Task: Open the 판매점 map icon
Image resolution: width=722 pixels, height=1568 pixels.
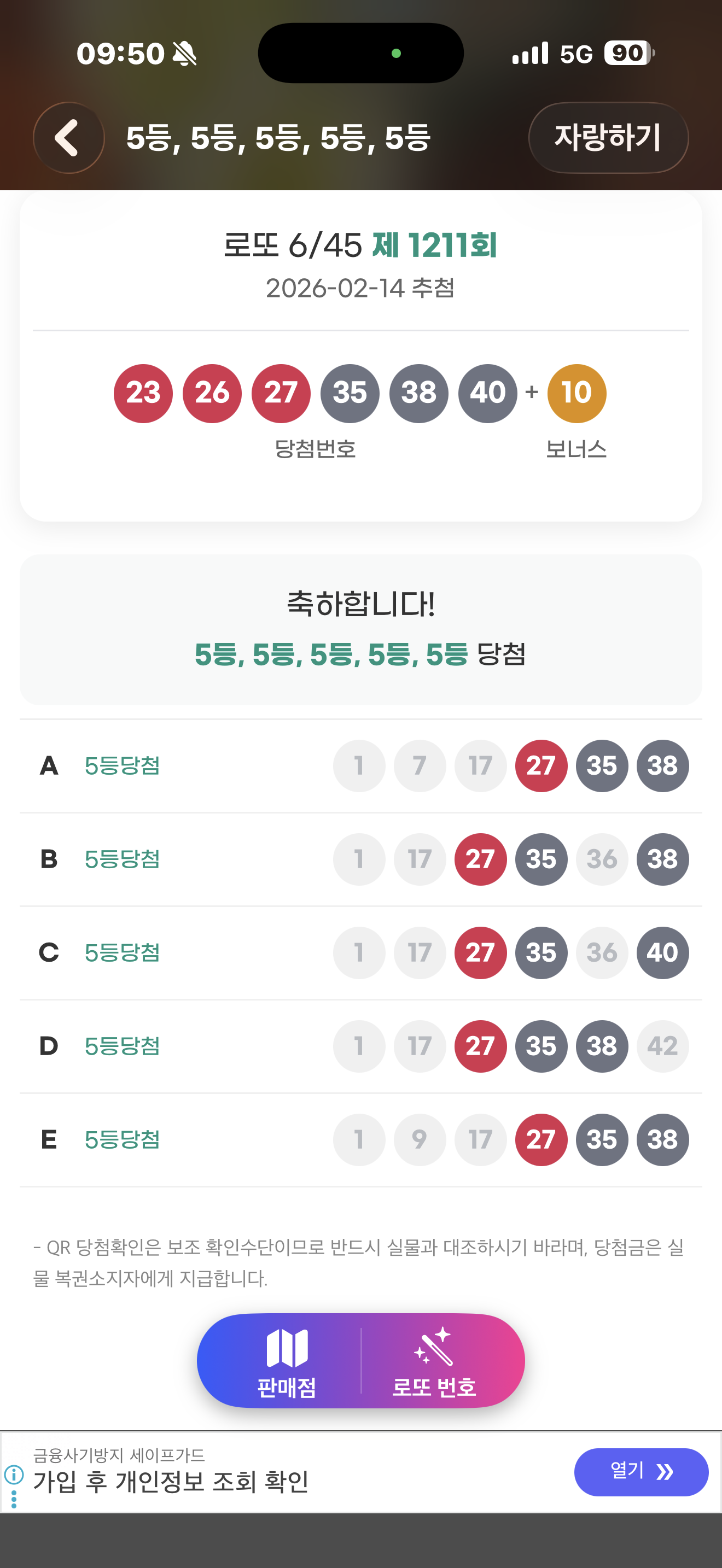Action: click(x=287, y=1348)
